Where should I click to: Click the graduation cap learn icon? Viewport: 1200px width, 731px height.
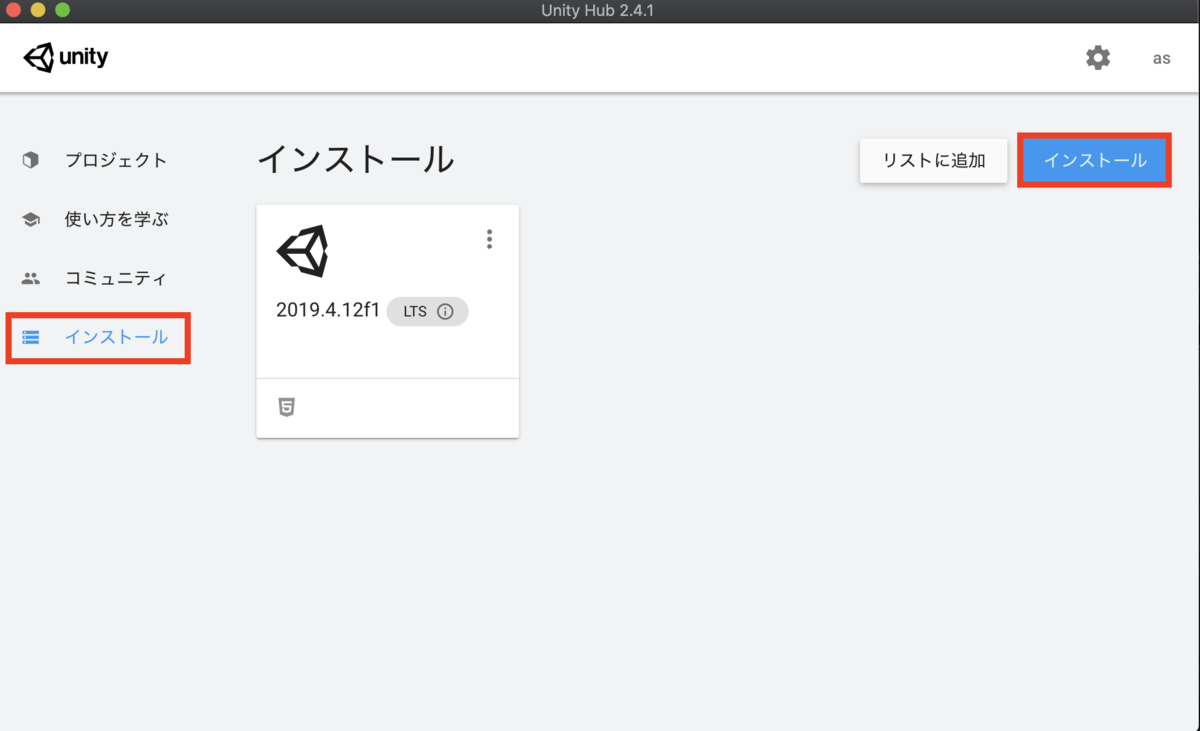click(31, 219)
